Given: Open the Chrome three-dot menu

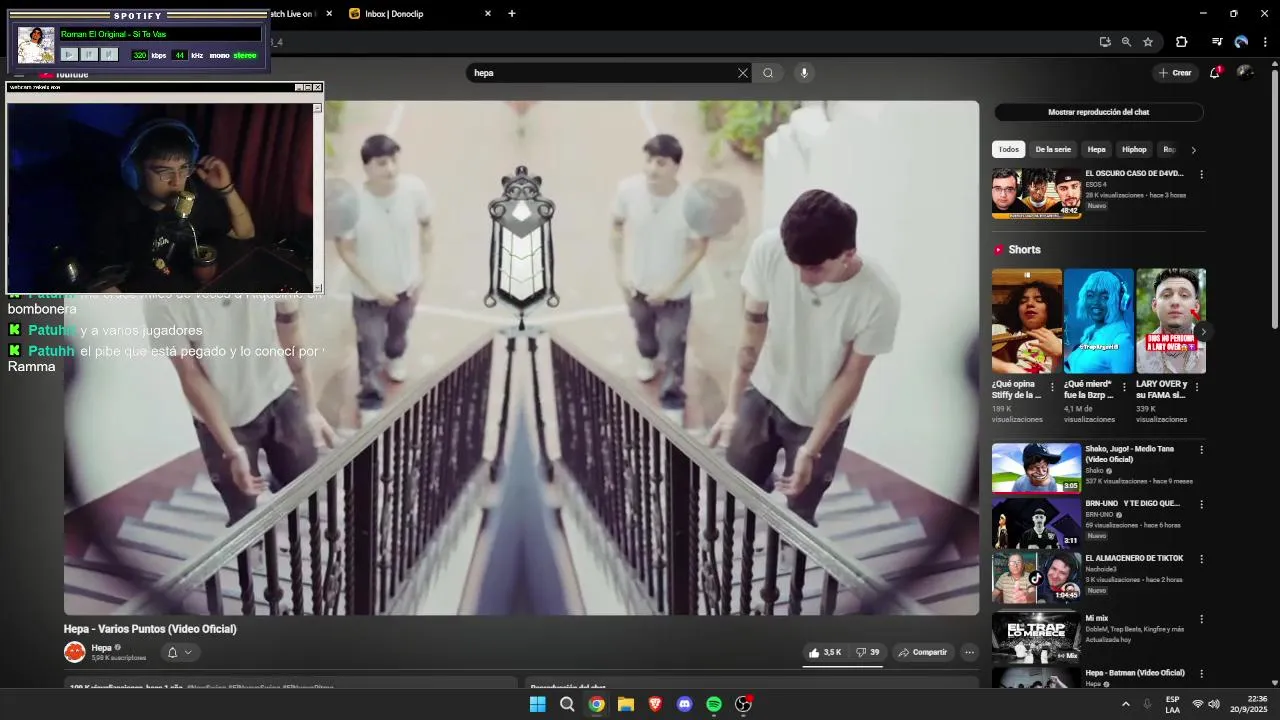Looking at the screenshot, I should (1265, 42).
